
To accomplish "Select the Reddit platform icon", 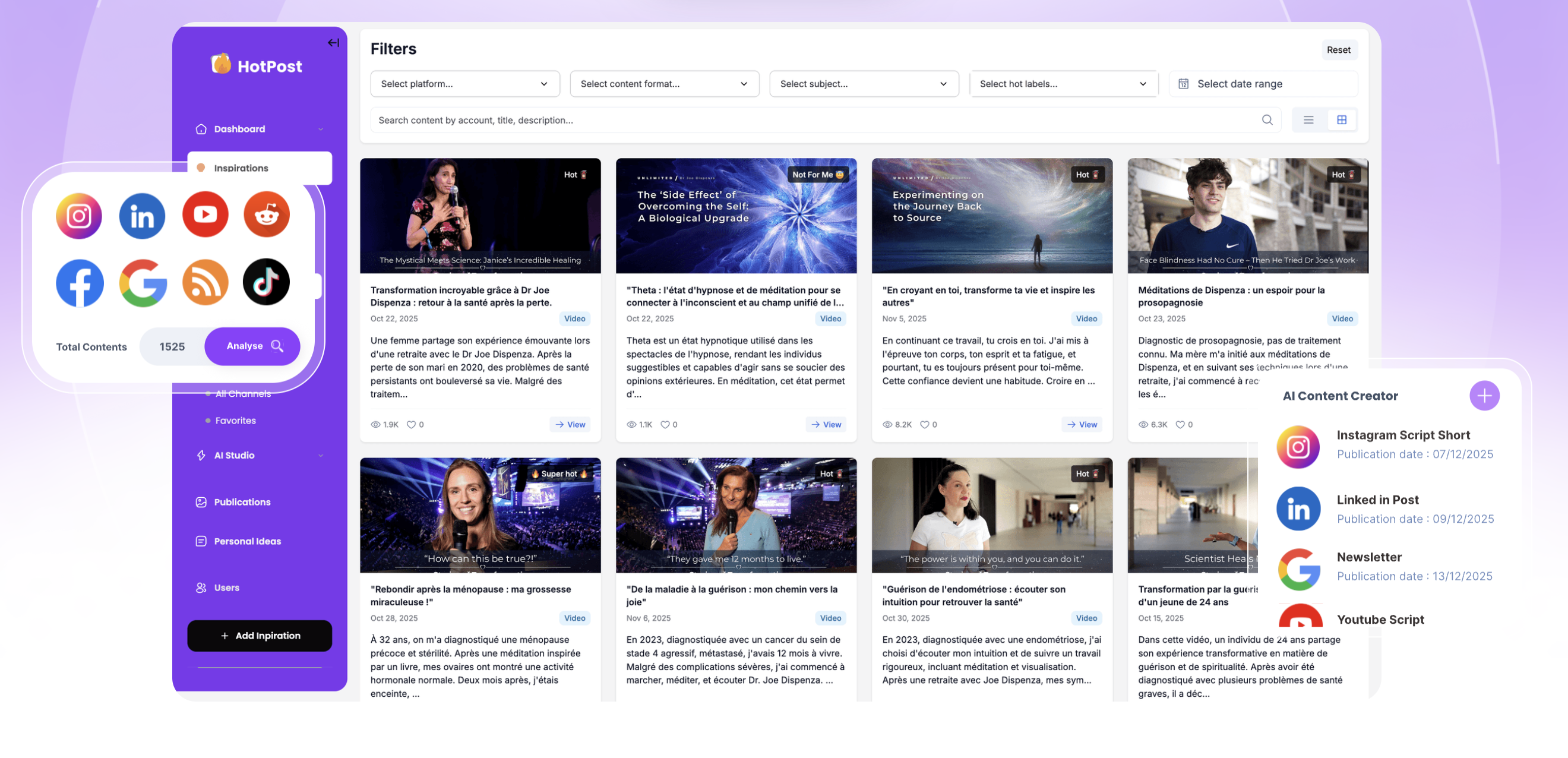I will tap(267, 214).
